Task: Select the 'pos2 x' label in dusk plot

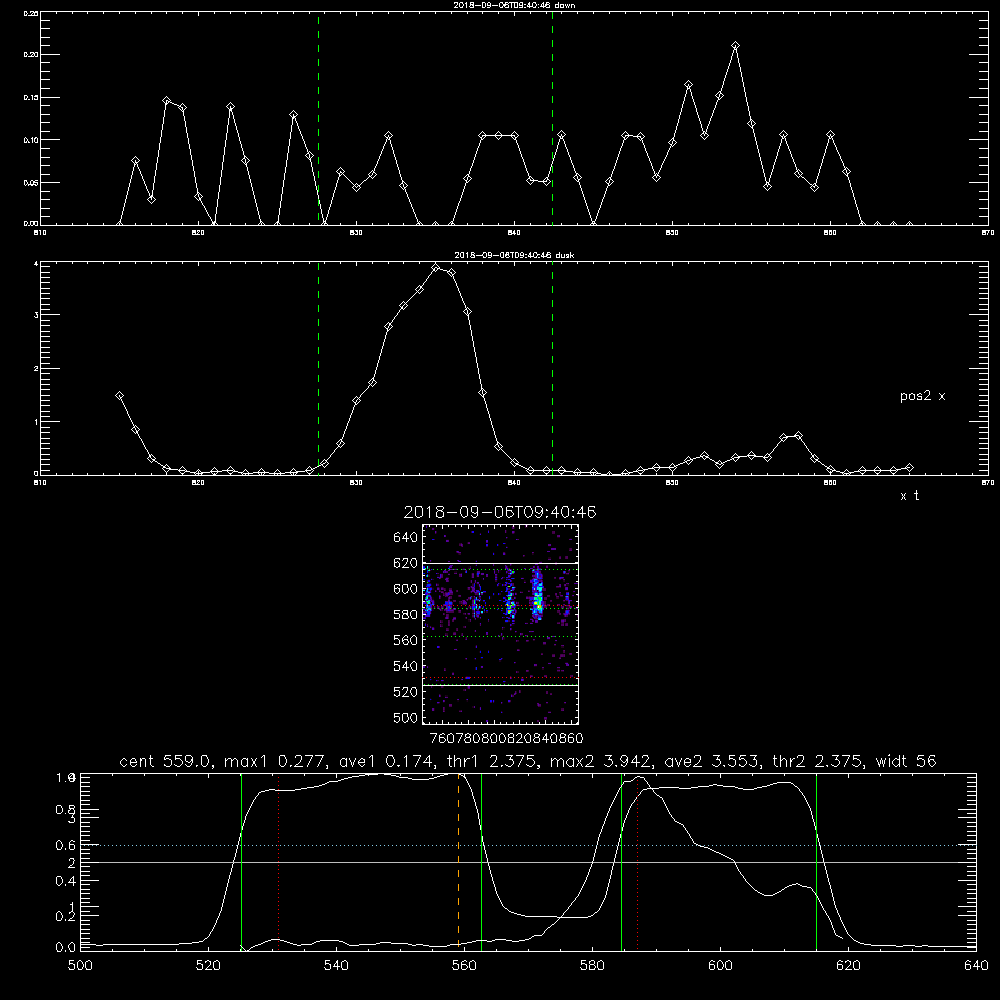Action: pyautogui.click(x=922, y=396)
